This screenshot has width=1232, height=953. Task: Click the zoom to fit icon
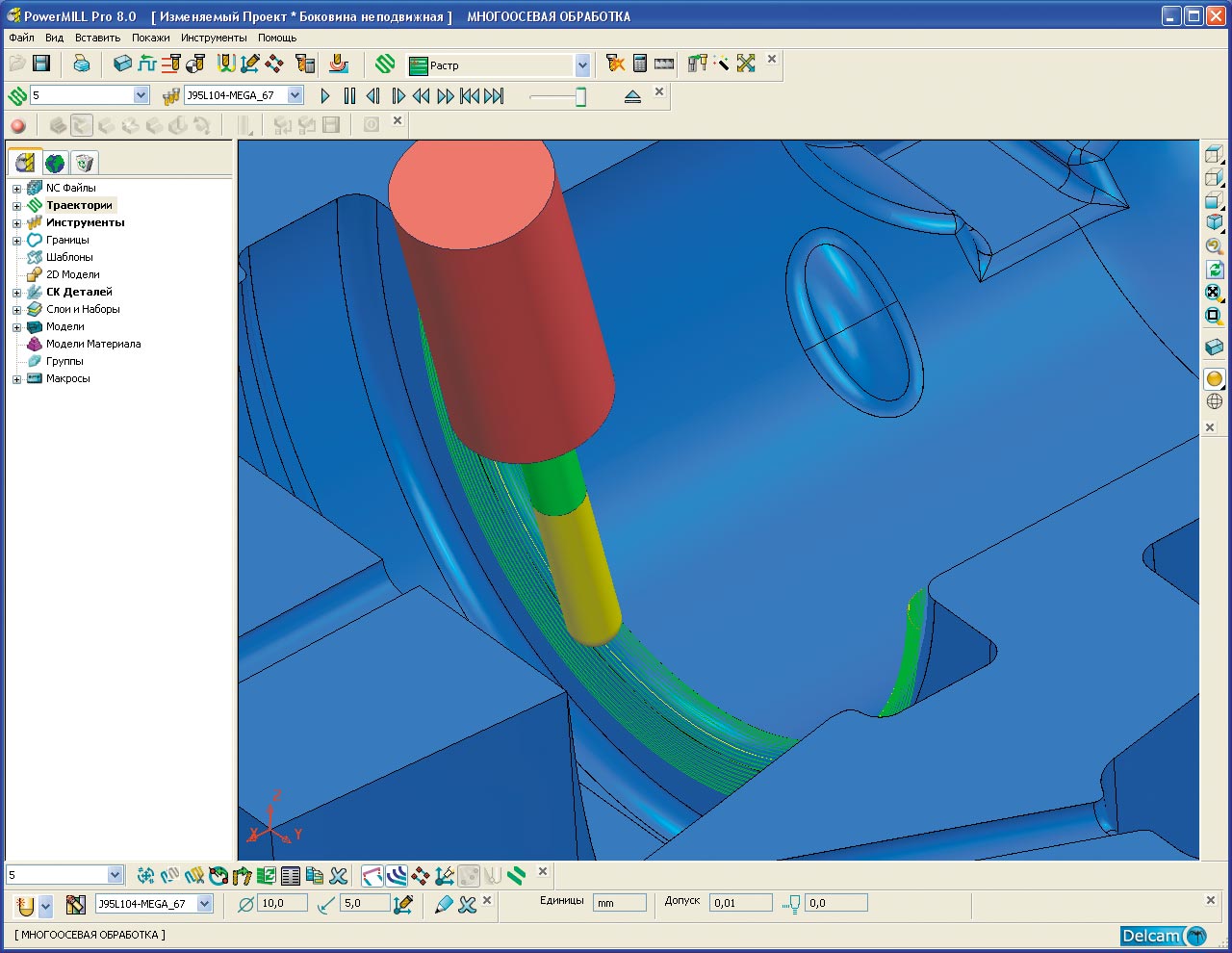(1214, 293)
